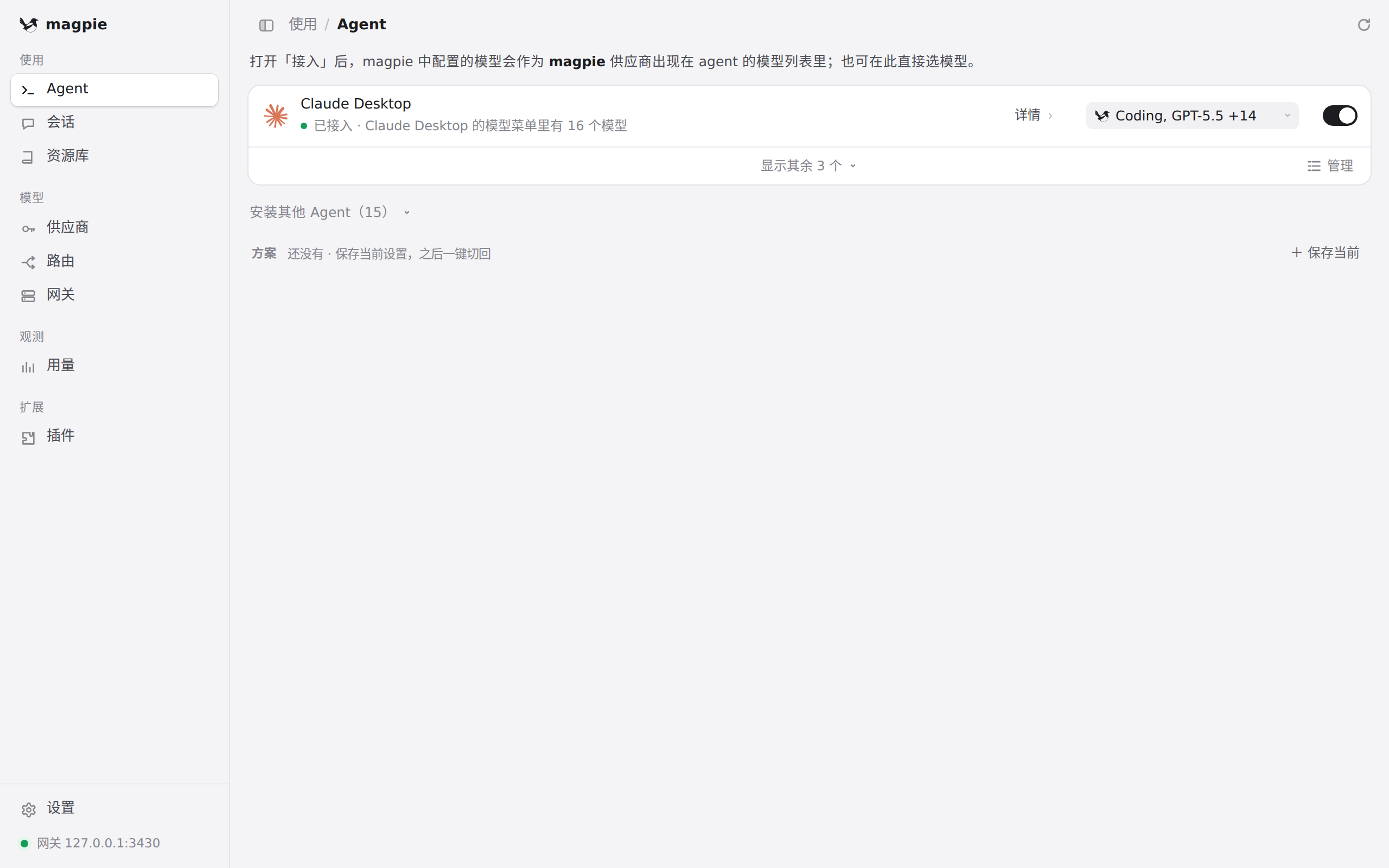Viewport: 1389px width, 868px height.
Task: Go to 资源库 in sidebar
Action: pos(114,156)
